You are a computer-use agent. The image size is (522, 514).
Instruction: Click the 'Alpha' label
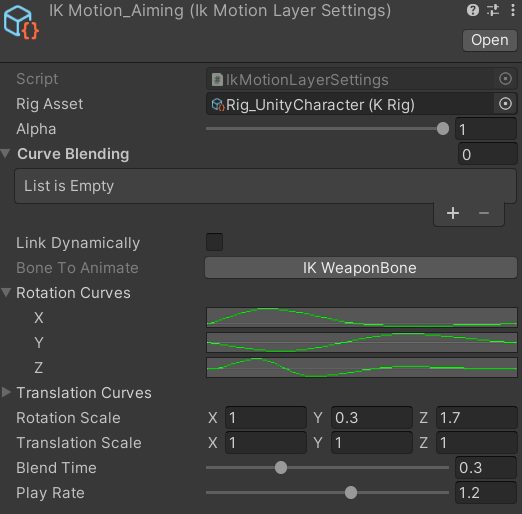[x=36, y=129]
